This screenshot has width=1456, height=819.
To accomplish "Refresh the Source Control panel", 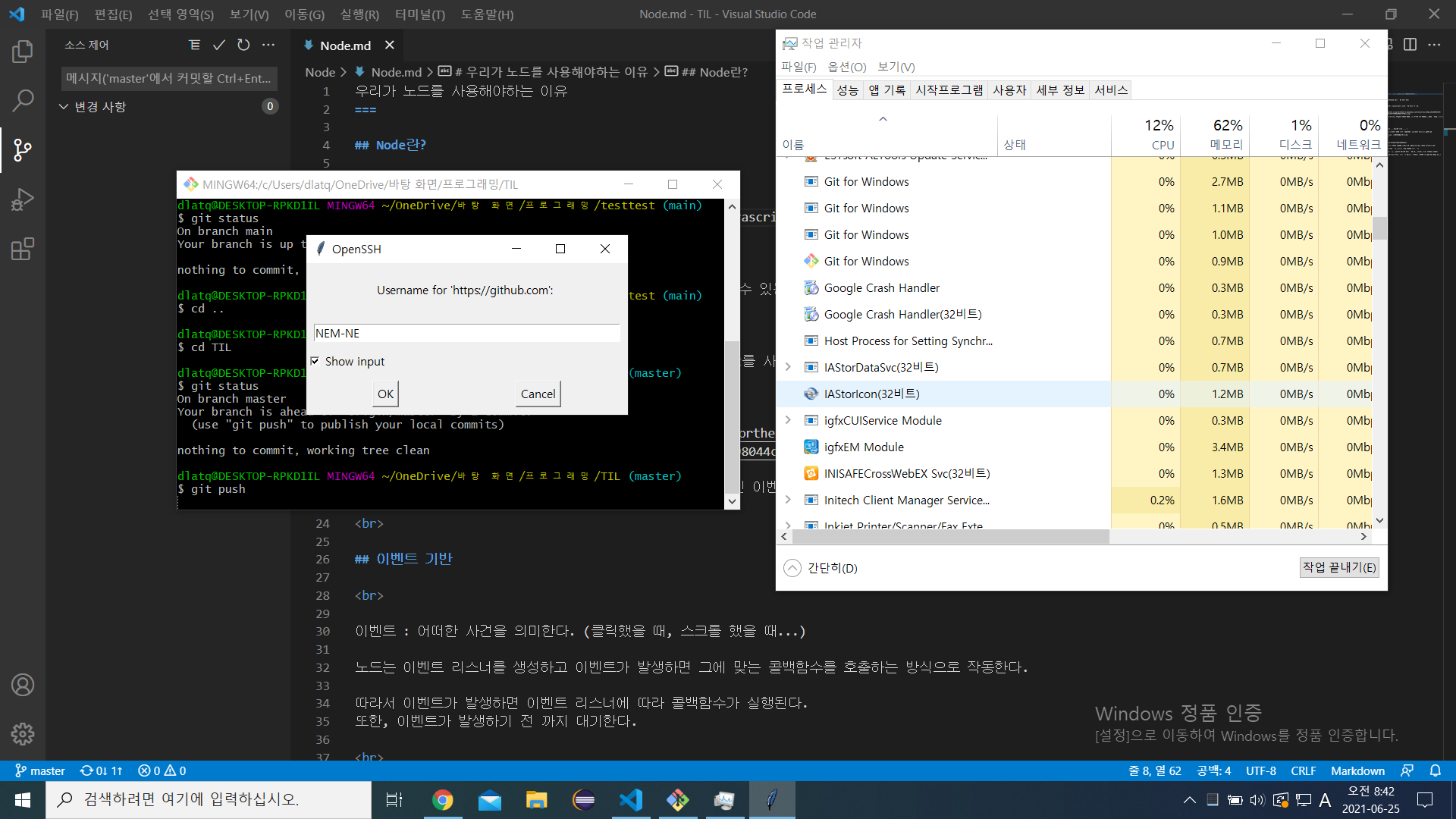I will tap(243, 45).
